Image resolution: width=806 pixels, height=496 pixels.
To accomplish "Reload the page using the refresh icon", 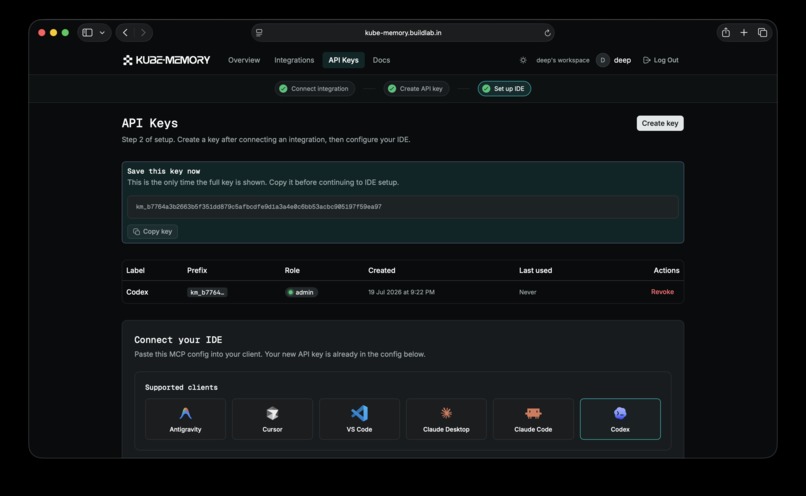I will coord(547,33).
